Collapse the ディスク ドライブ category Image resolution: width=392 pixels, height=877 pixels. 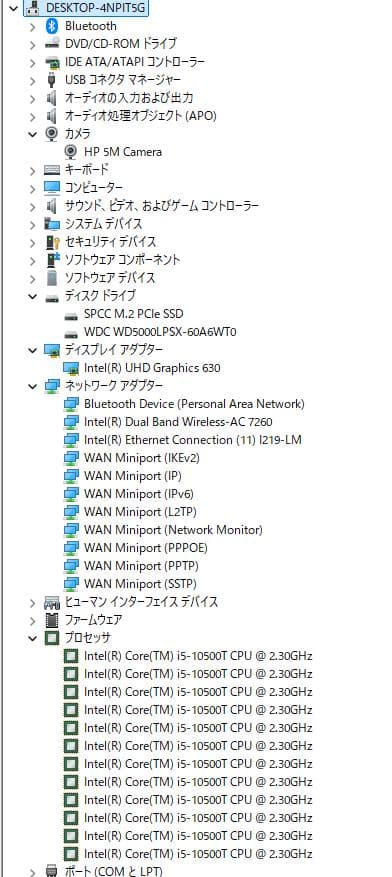coord(33,296)
